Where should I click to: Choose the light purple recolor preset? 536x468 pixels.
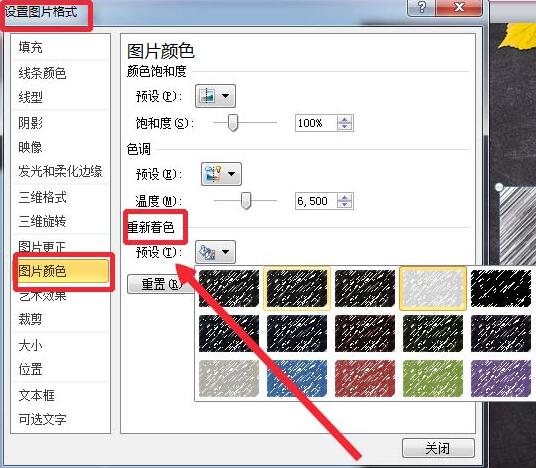click(501, 378)
